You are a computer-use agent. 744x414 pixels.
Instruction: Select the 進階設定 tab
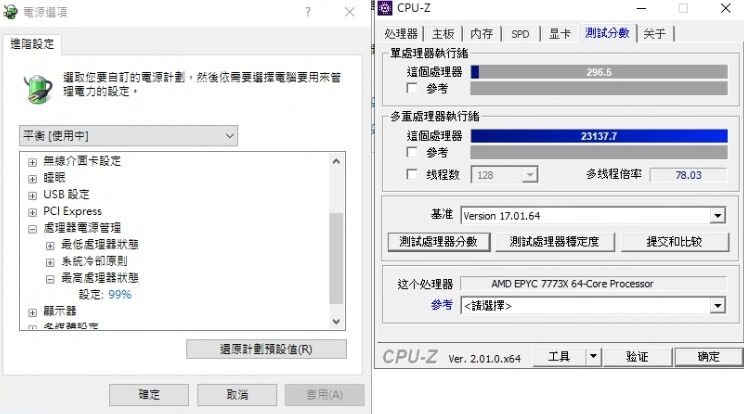click(32, 44)
